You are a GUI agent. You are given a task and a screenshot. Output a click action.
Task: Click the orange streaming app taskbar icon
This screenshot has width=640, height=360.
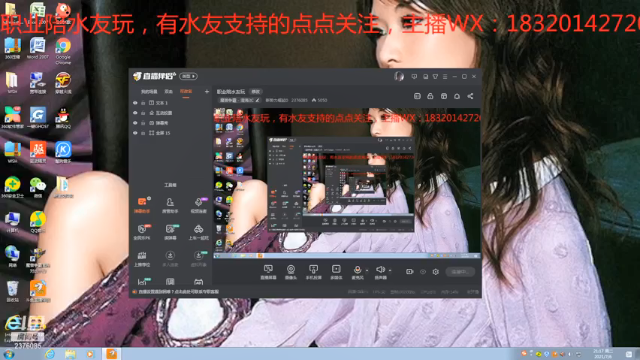tap(111, 354)
